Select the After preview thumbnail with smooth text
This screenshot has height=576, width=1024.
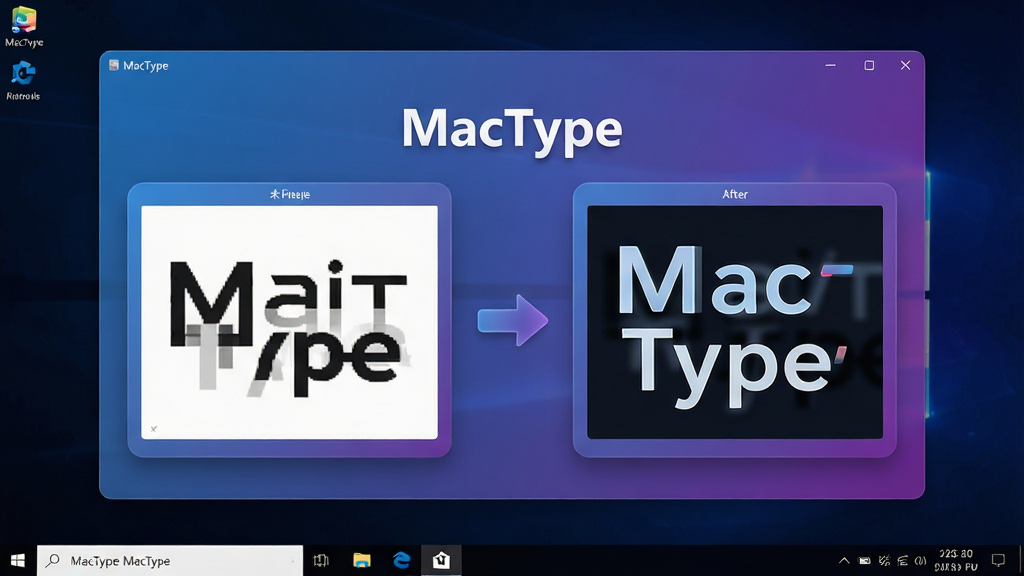735,322
